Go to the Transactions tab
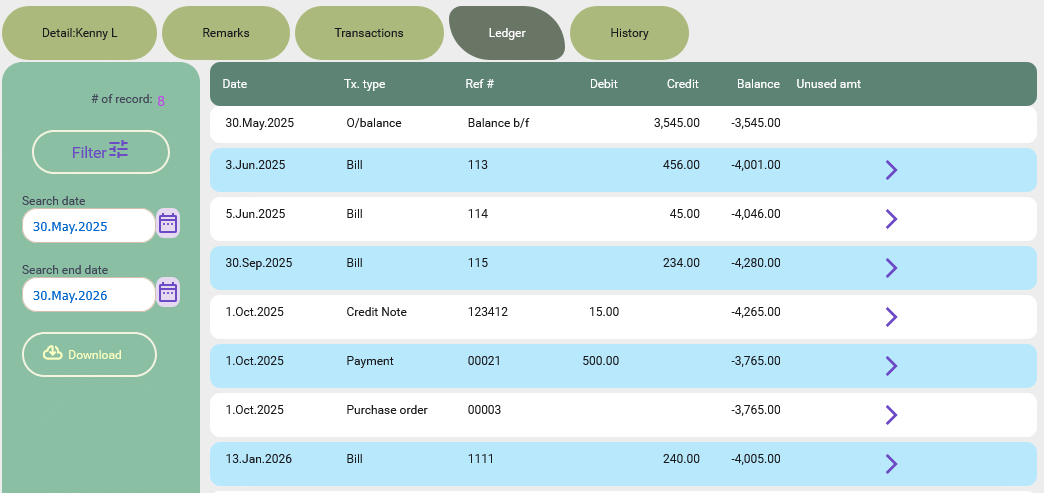The width and height of the screenshot is (1044, 493). [x=369, y=33]
